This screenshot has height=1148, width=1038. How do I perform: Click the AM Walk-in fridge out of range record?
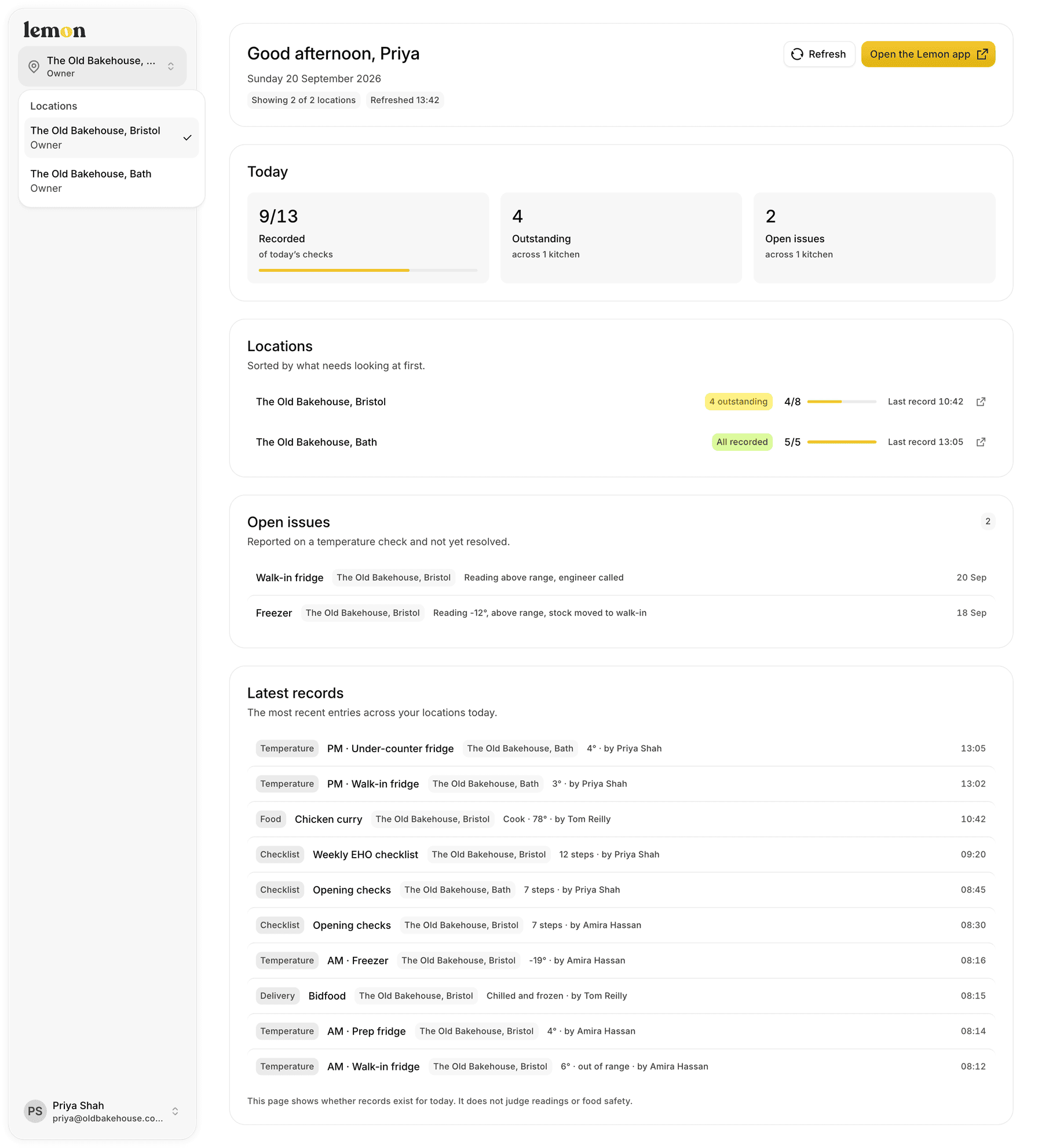(x=621, y=1067)
